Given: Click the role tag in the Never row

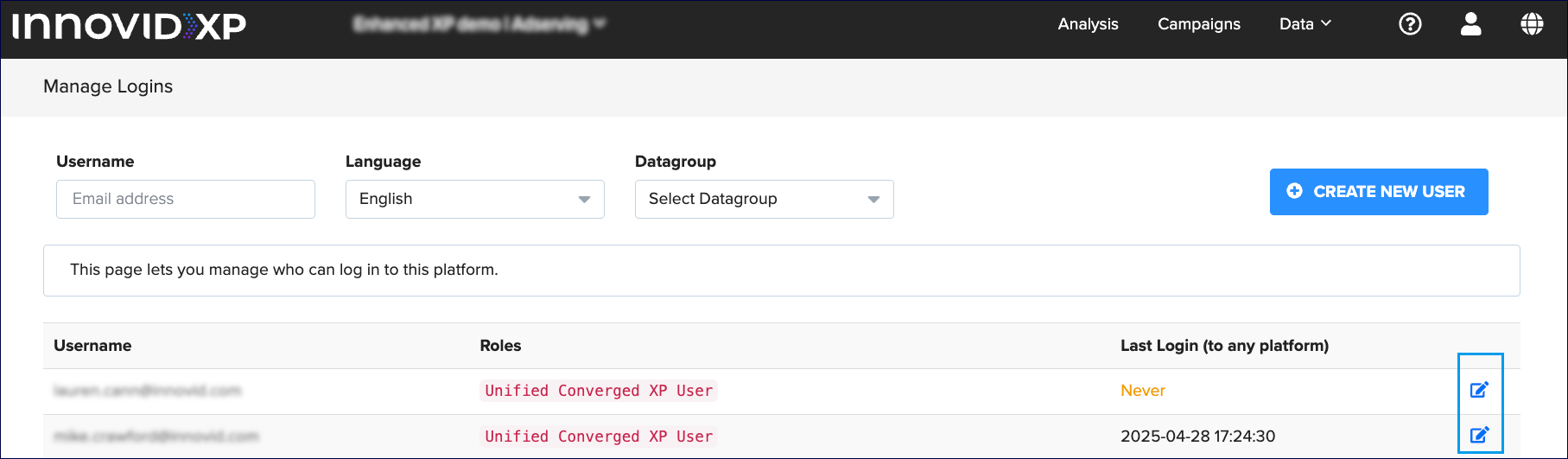Looking at the screenshot, I should [x=599, y=391].
